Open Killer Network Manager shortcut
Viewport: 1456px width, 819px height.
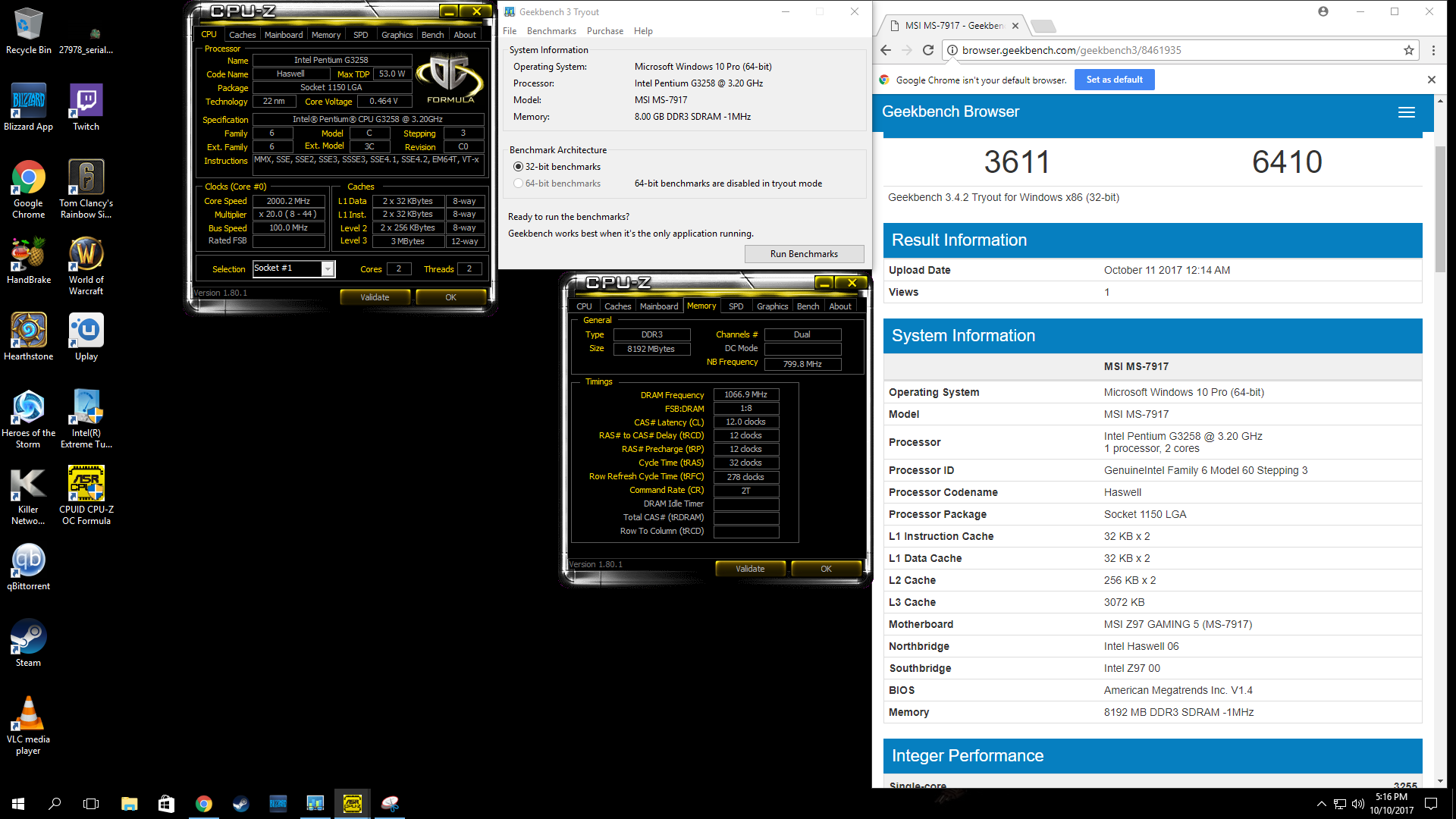tap(28, 495)
